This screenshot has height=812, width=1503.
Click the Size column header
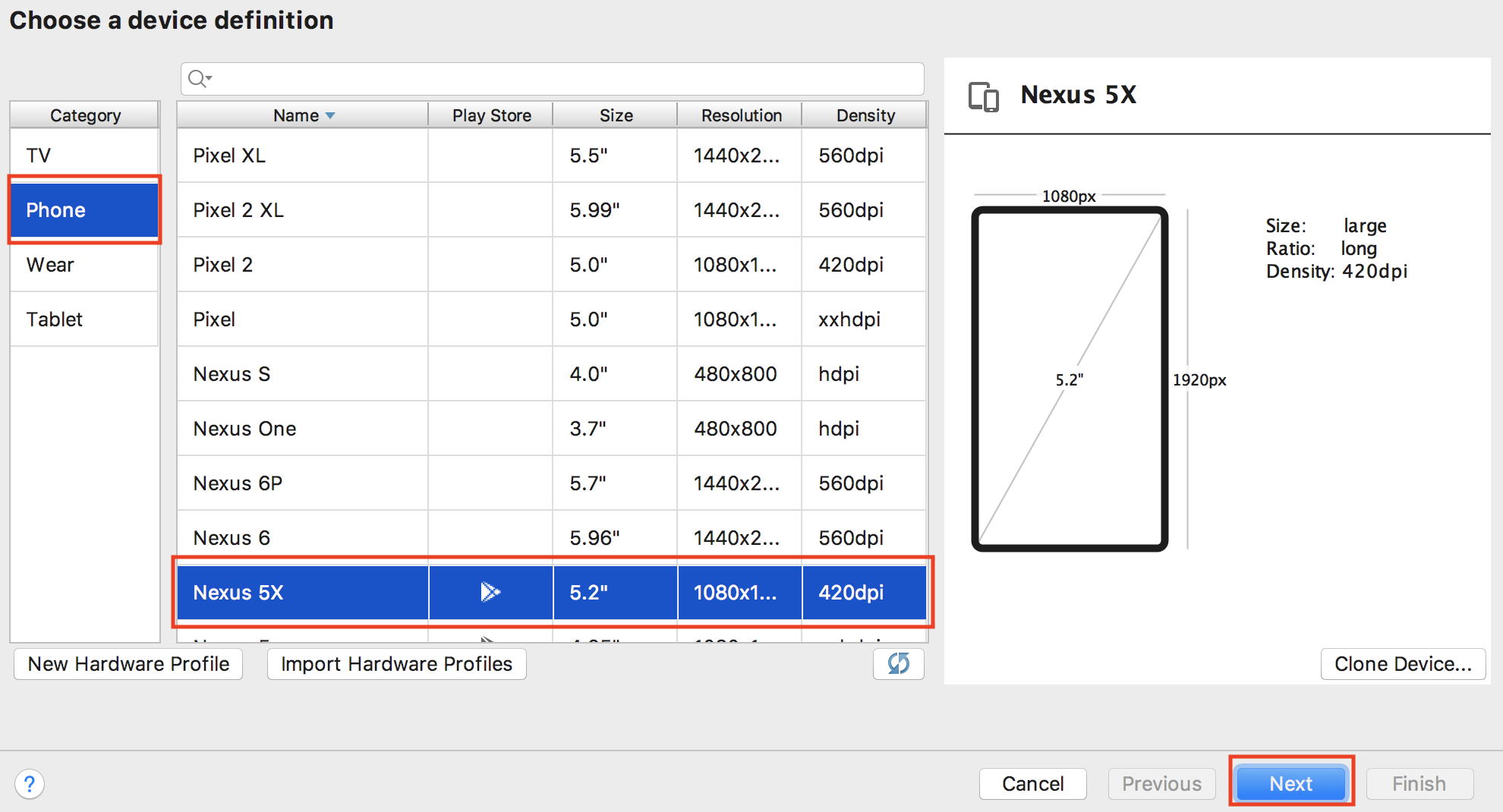pos(616,115)
